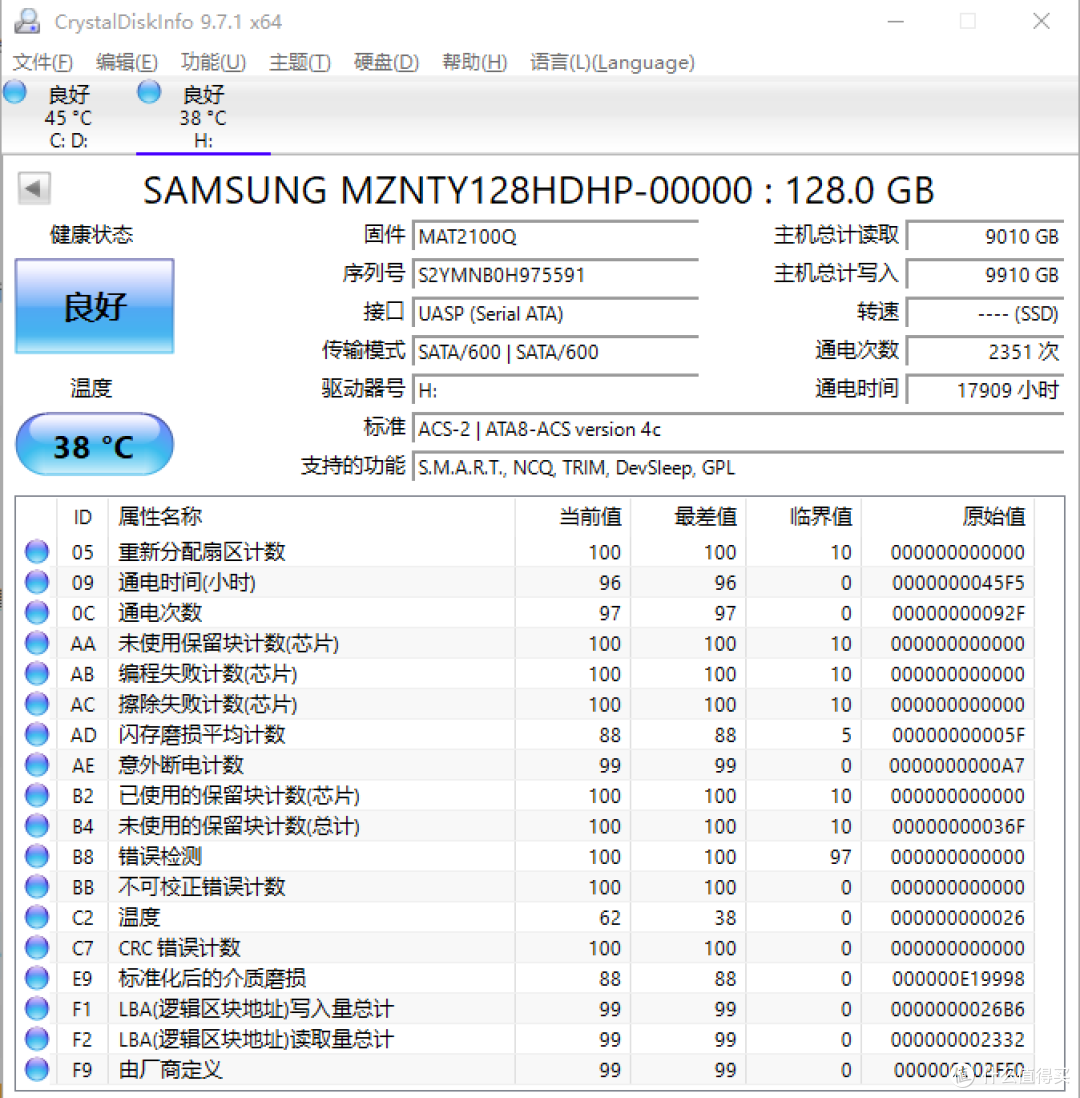This screenshot has height=1098, width=1080.
Task: Click the status orb for disk C: D:
Action: [15, 92]
